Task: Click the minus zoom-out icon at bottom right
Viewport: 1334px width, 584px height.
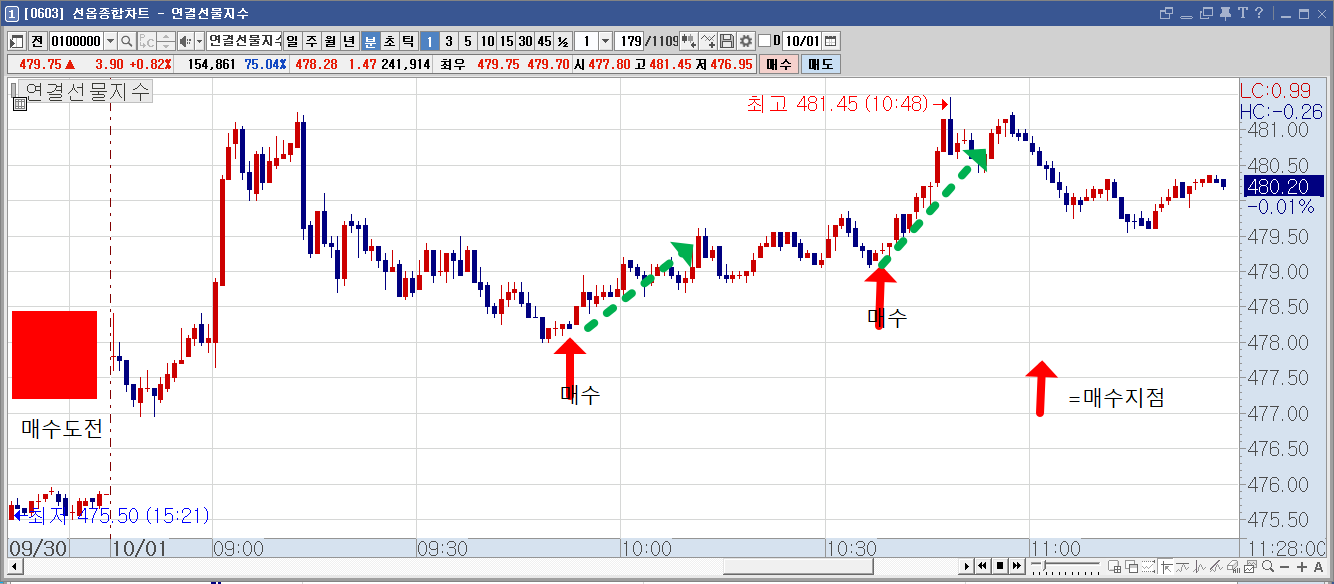Action: [x=1284, y=567]
